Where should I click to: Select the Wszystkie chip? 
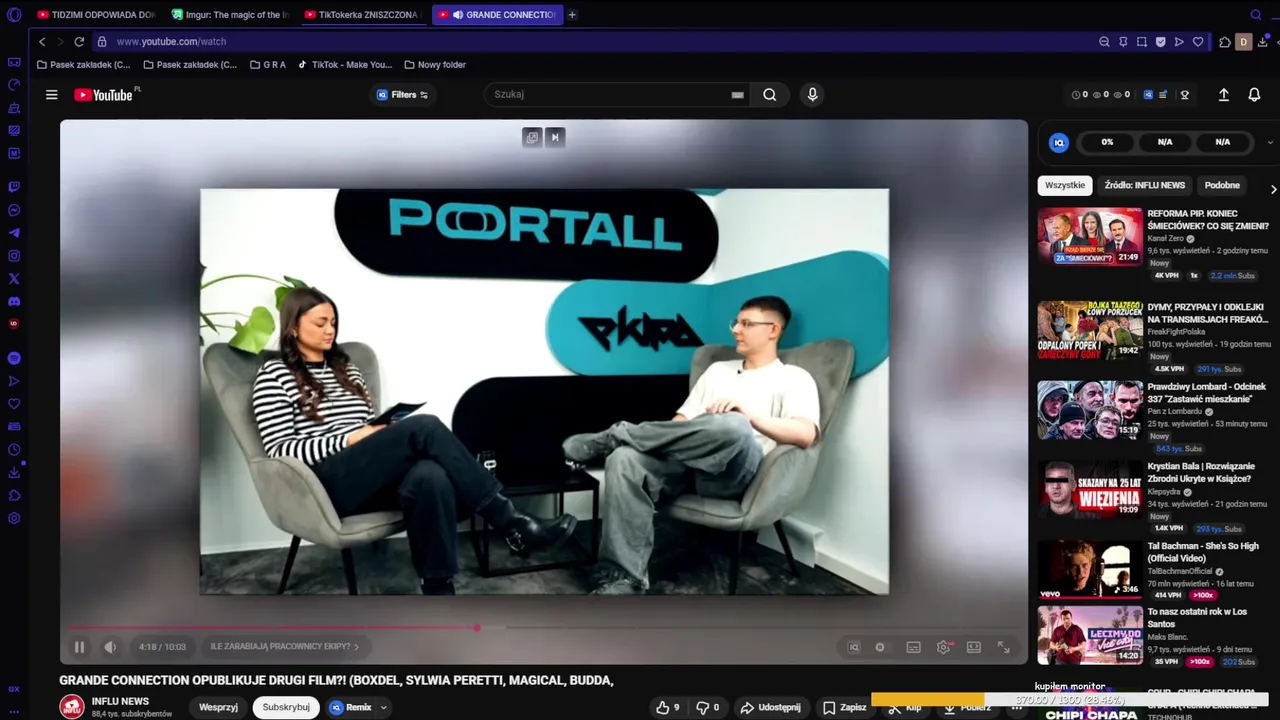(x=1065, y=185)
